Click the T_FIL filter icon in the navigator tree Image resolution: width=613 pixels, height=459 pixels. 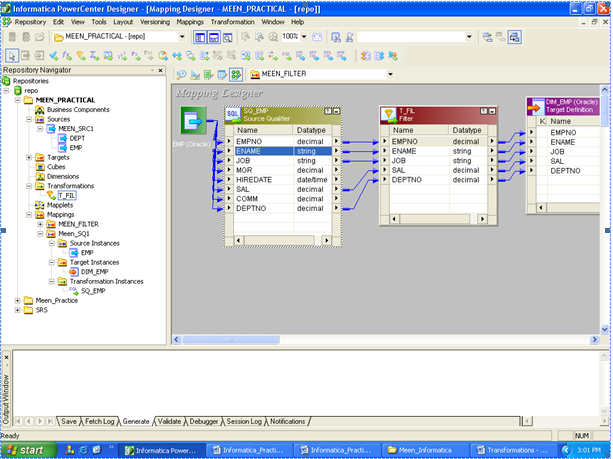(51, 195)
